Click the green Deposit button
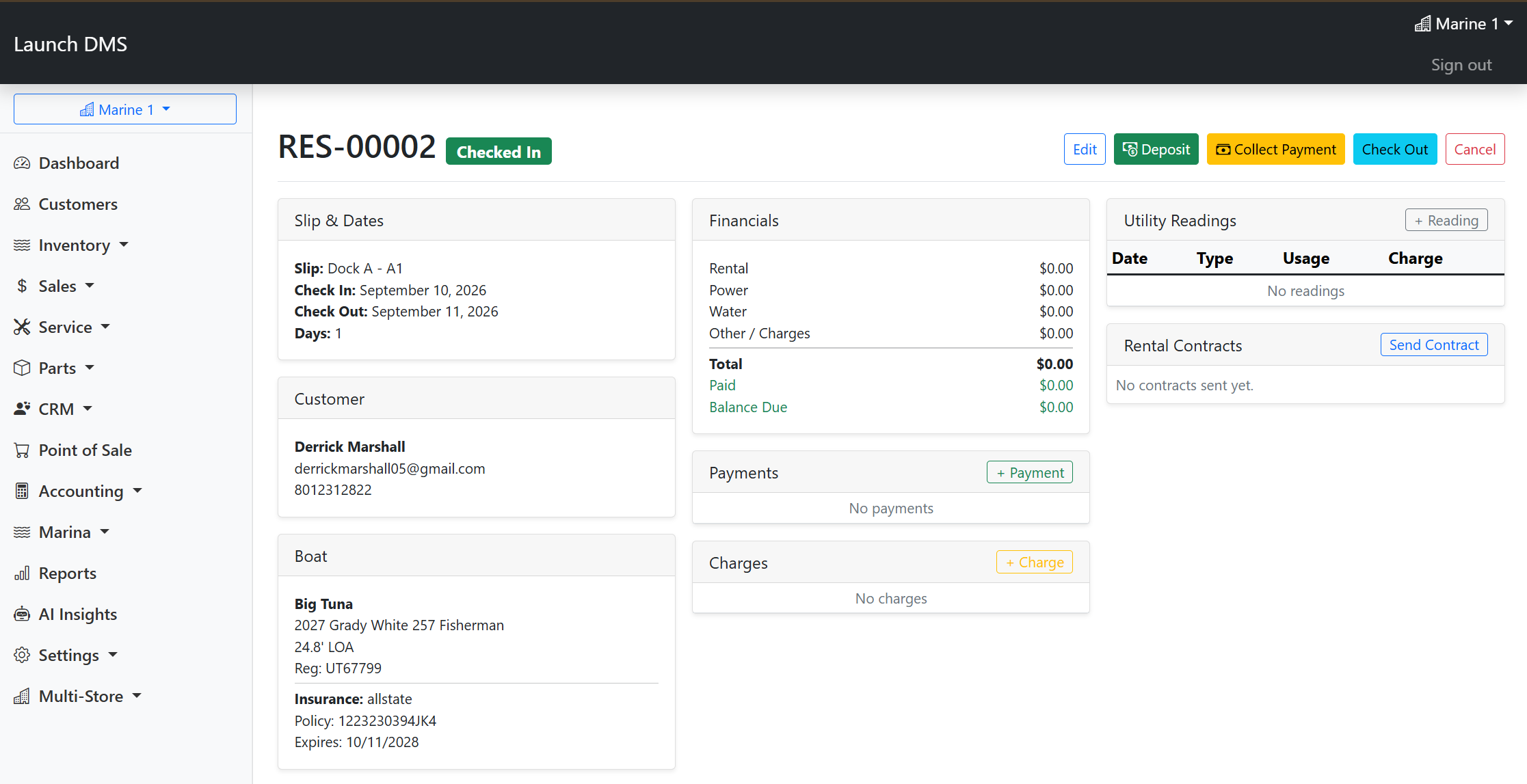Viewport: 1527px width, 784px height. coord(1156,150)
